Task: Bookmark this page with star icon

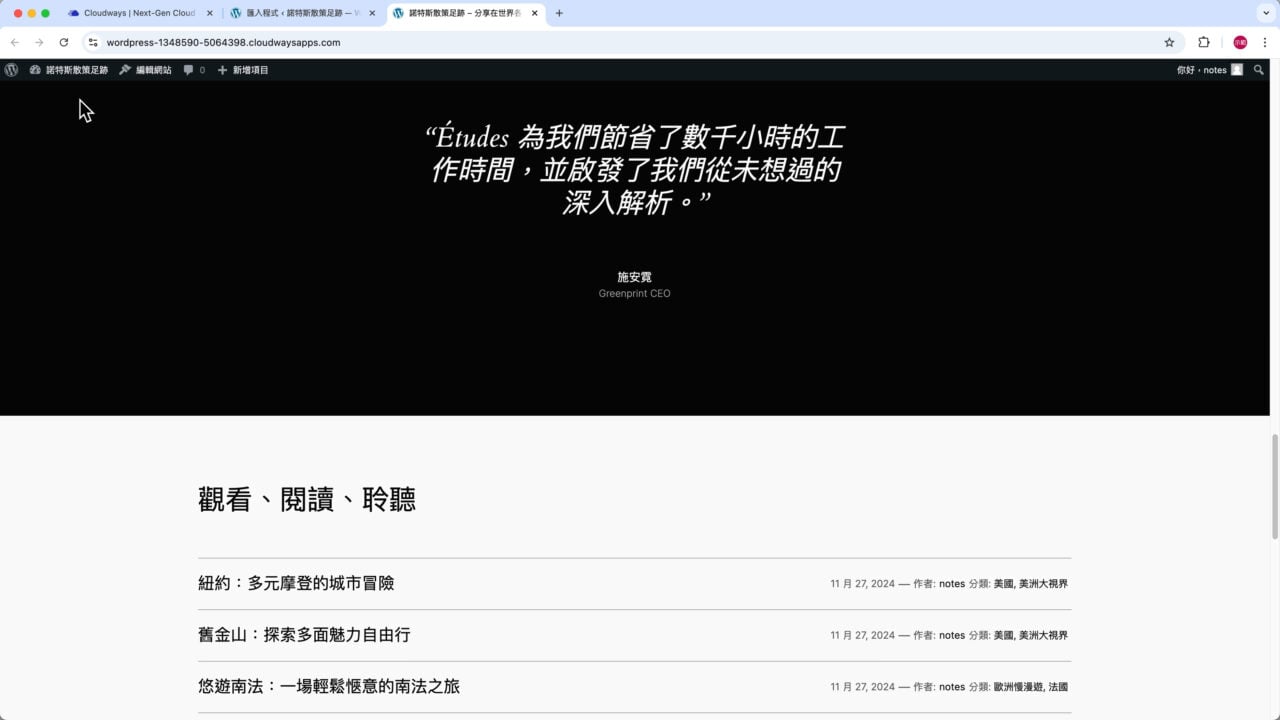Action: pyautogui.click(x=1169, y=43)
